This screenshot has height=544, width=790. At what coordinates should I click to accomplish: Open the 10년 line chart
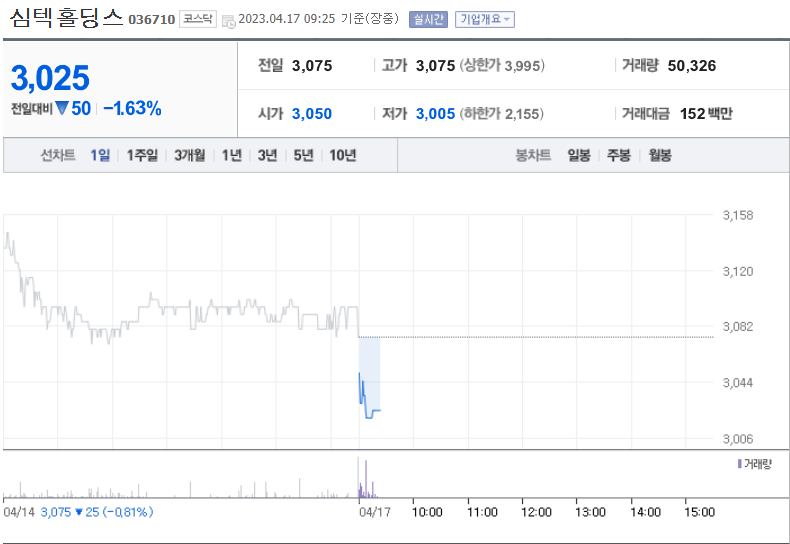pos(343,155)
